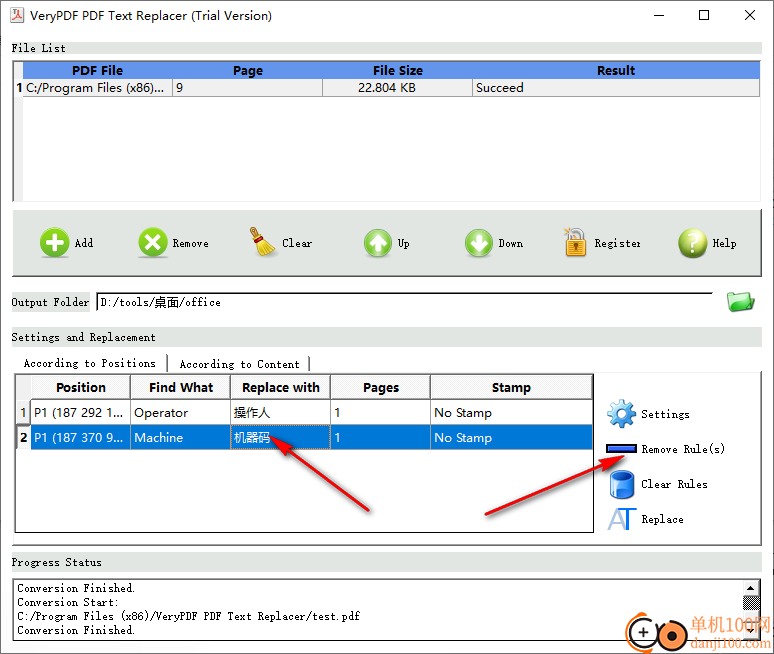Click the Help question mark icon

(693, 243)
